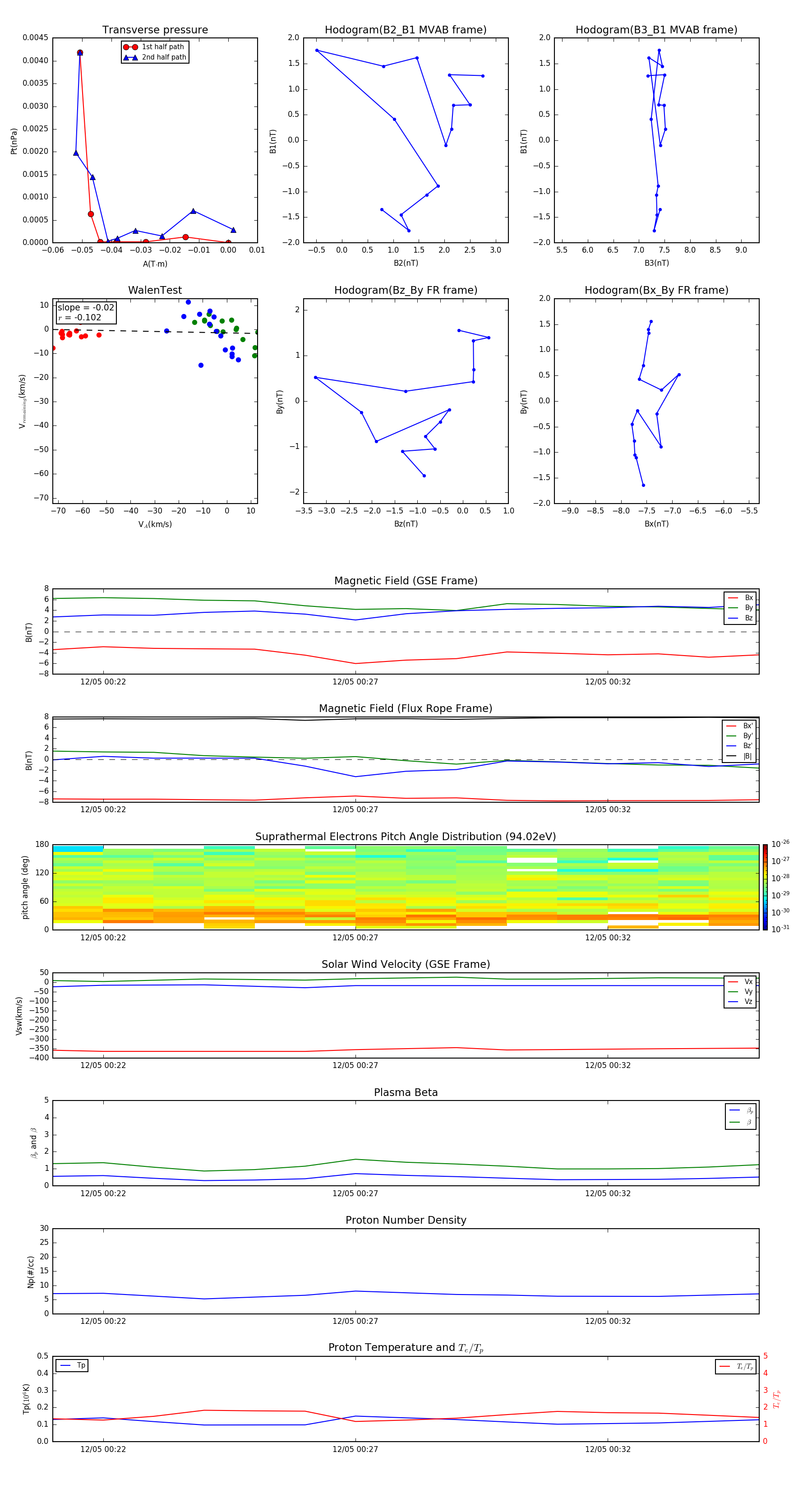
Task: Click the 180 tick on pitch angle axis
Action: click(42, 845)
